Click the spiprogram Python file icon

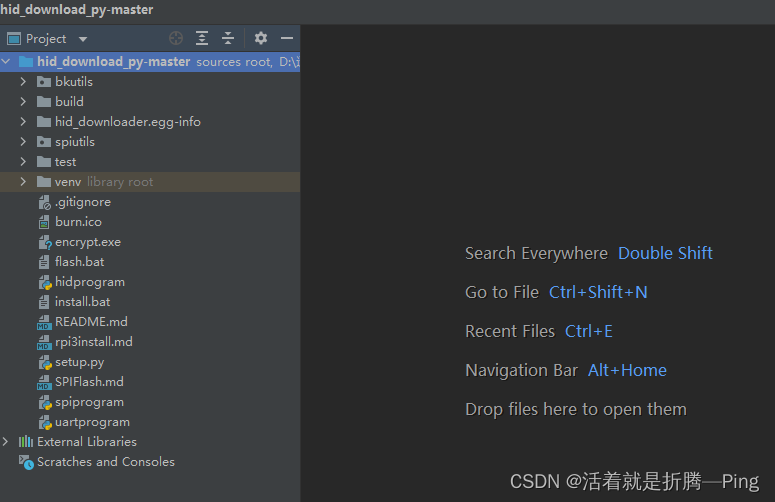point(45,402)
